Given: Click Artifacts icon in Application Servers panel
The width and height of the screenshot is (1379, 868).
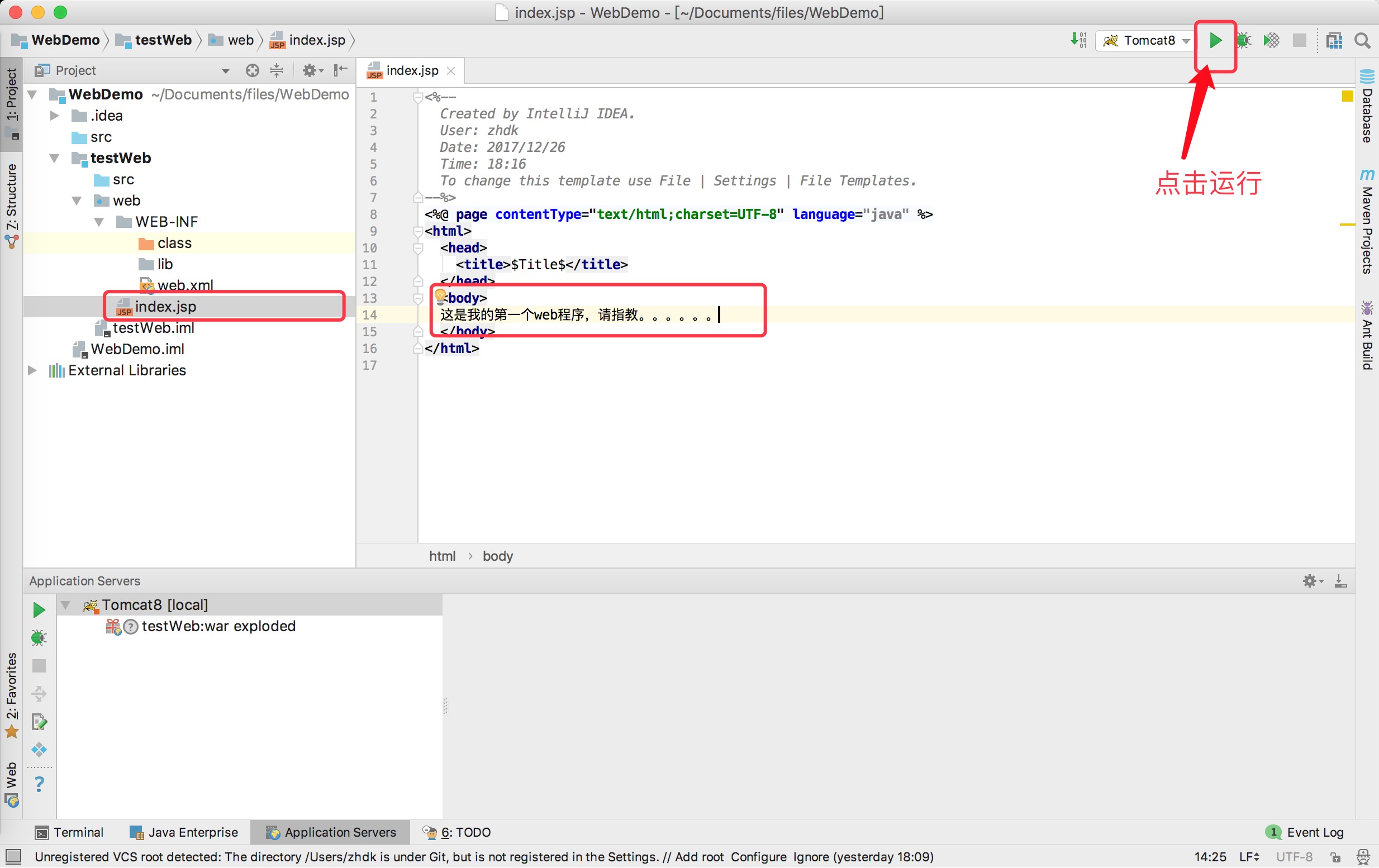Looking at the screenshot, I should 39,750.
